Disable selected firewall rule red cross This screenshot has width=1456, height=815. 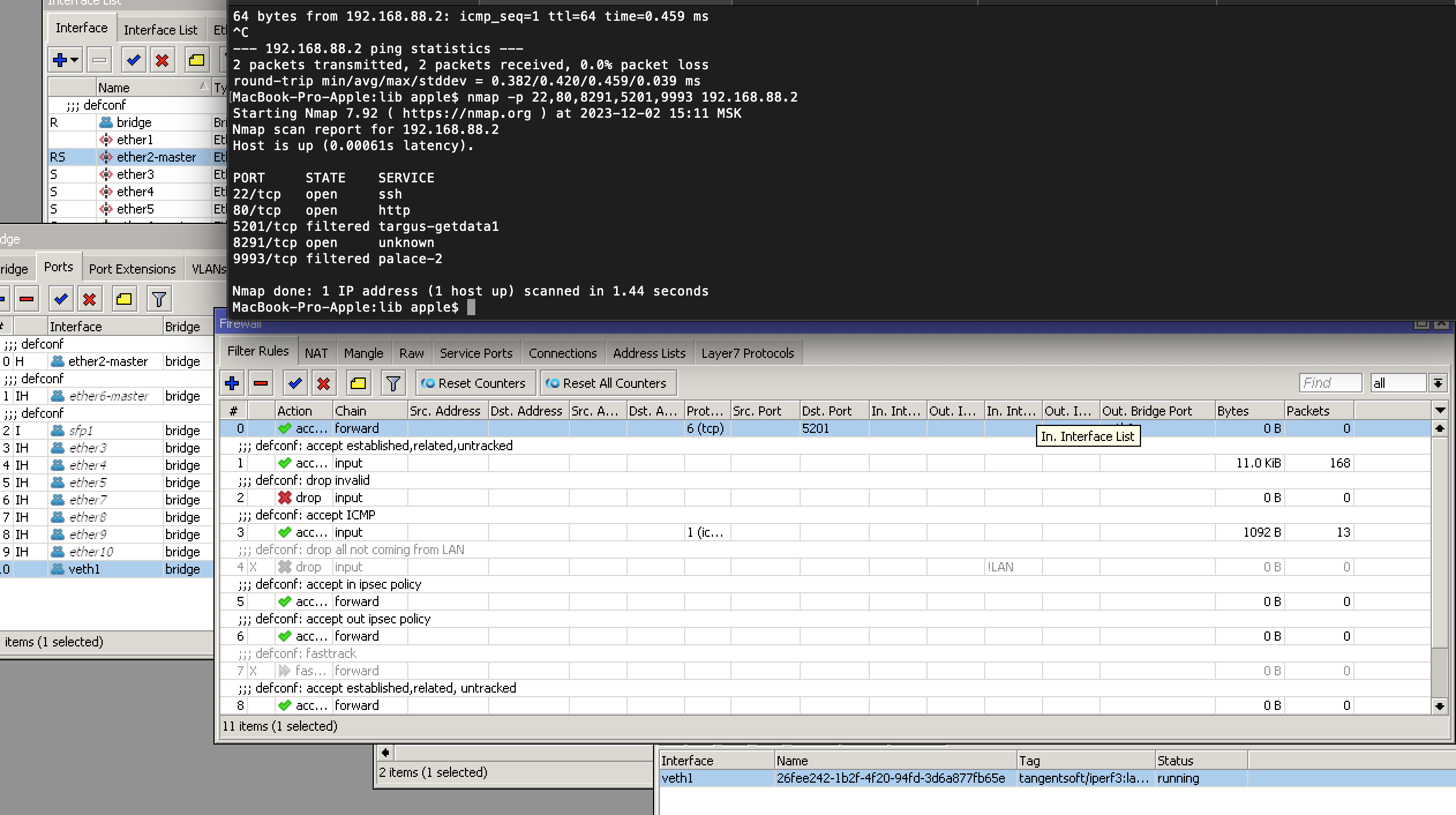pos(324,383)
